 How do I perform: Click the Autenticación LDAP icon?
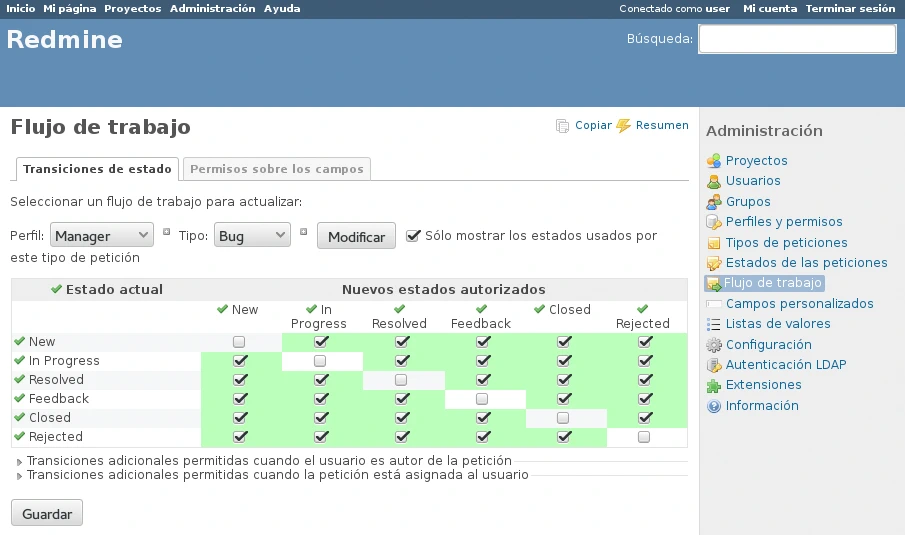tap(713, 365)
